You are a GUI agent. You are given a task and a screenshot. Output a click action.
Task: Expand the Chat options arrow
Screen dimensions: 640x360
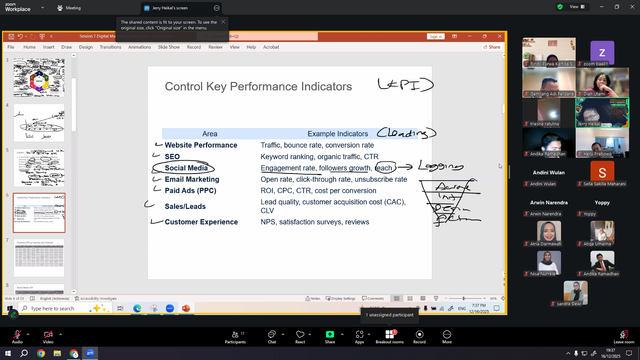tap(282, 334)
